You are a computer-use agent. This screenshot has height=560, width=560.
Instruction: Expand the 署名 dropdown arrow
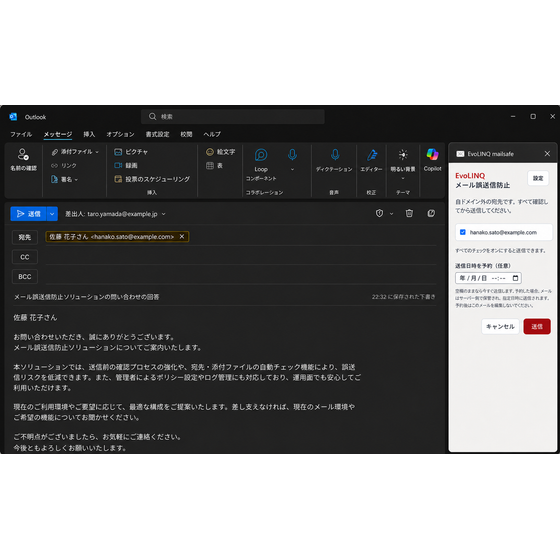click(76, 179)
